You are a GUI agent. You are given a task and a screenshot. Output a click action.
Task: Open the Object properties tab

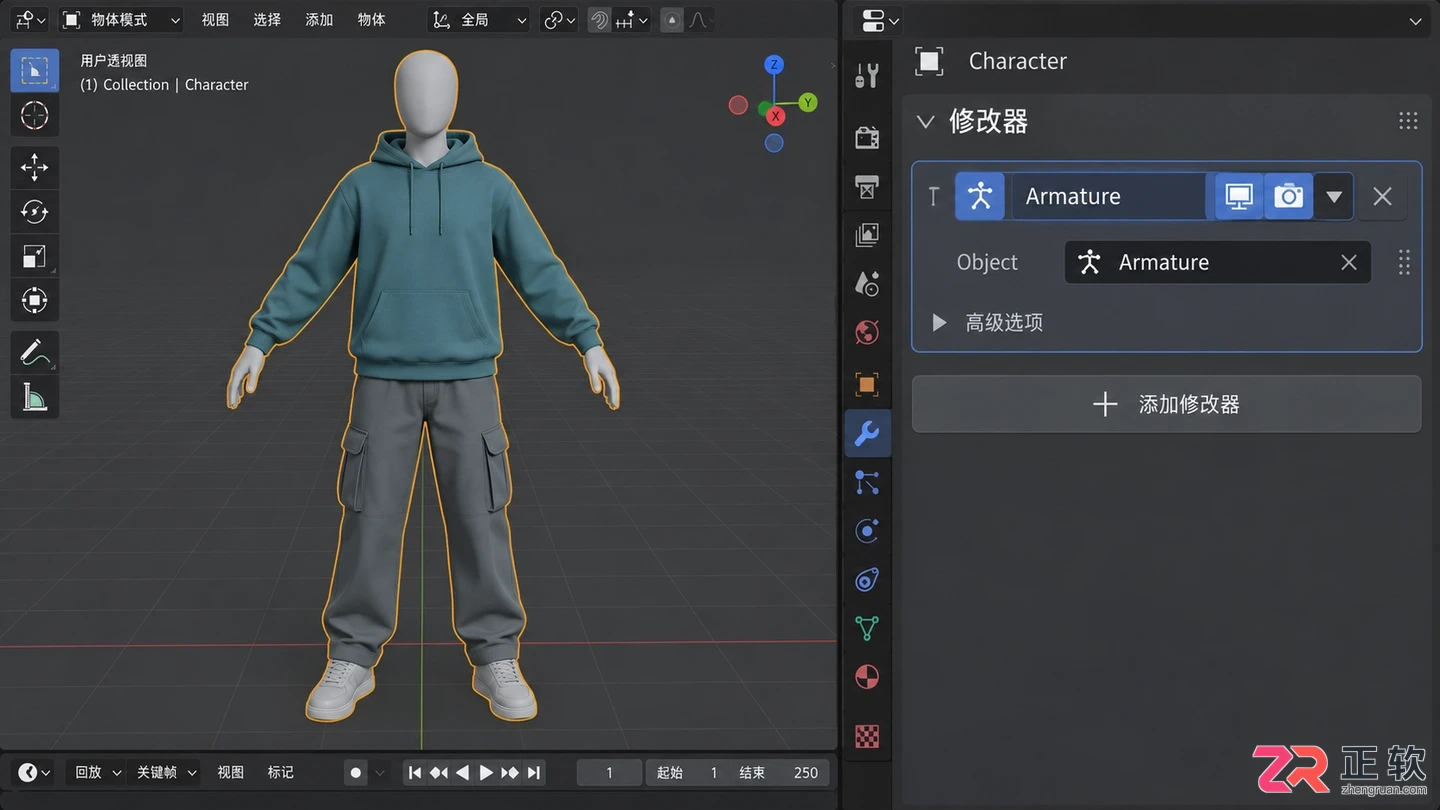click(867, 384)
